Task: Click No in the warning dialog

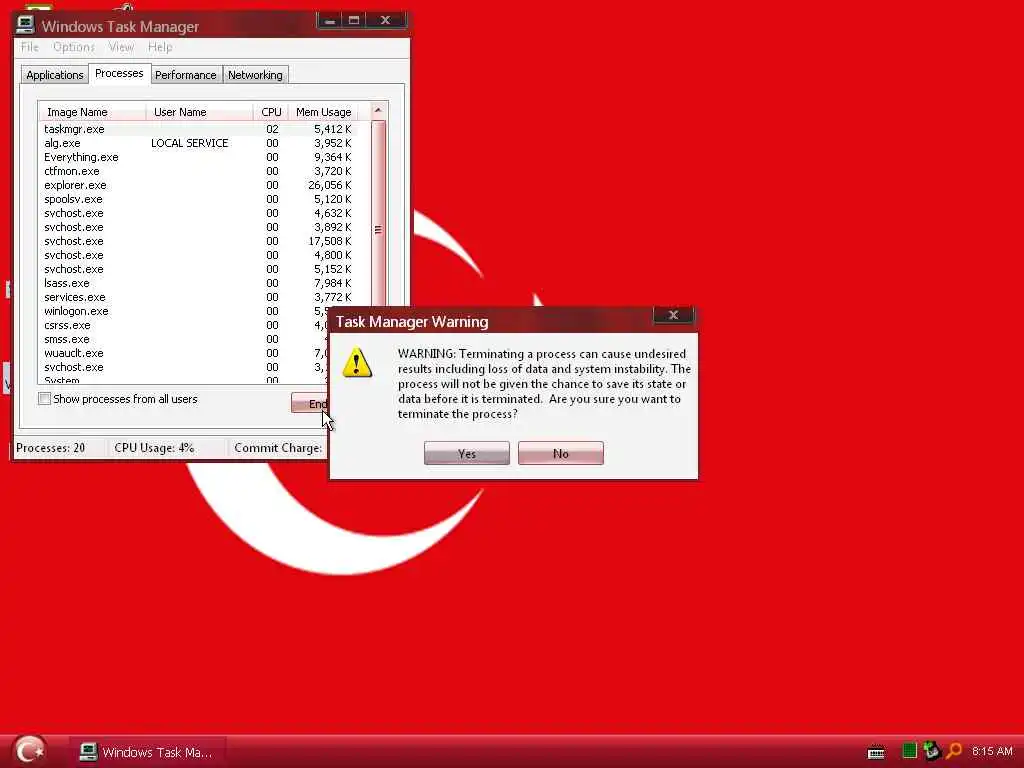Action: (560, 453)
